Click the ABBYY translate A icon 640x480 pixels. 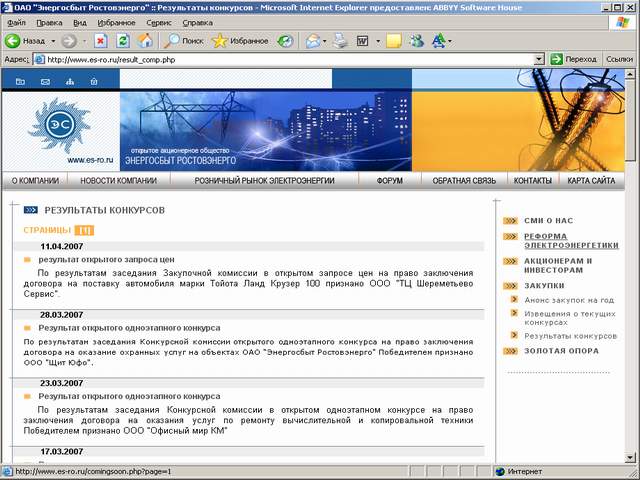(x=438, y=41)
